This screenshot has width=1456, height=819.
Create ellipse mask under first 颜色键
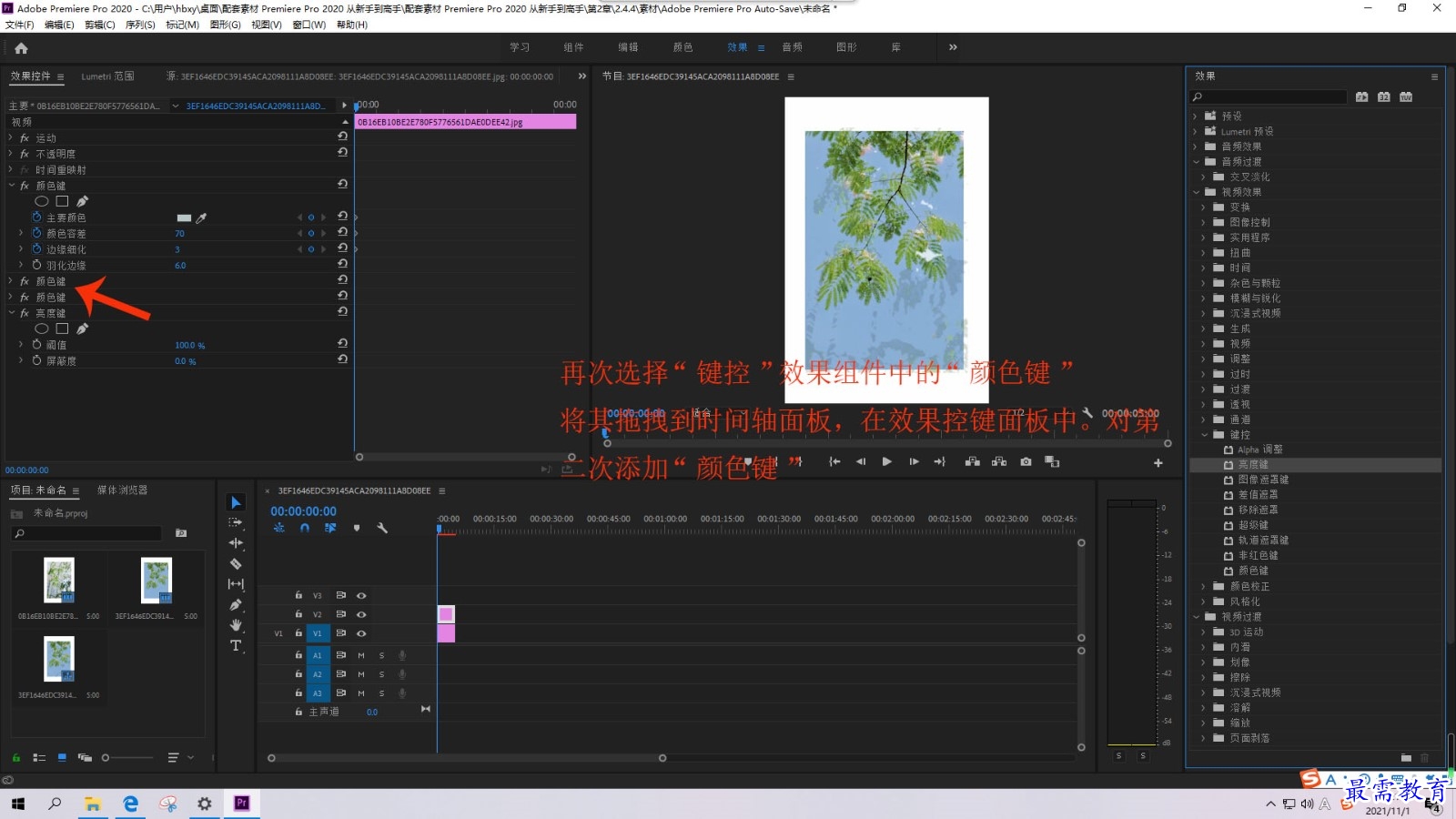click(42, 201)
